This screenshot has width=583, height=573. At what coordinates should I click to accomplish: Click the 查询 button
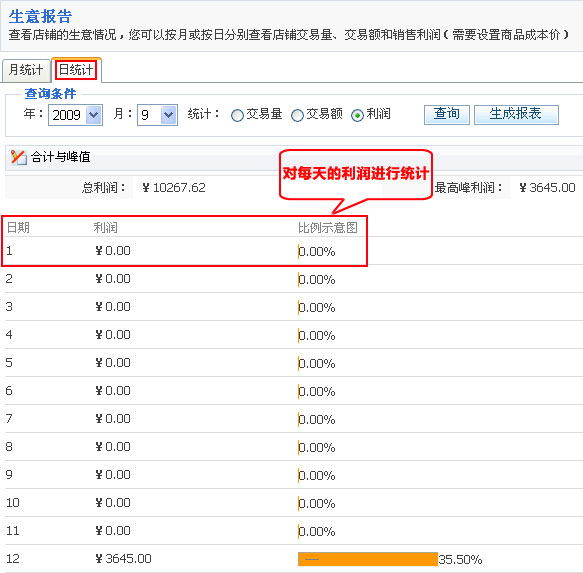coord(447,115)
